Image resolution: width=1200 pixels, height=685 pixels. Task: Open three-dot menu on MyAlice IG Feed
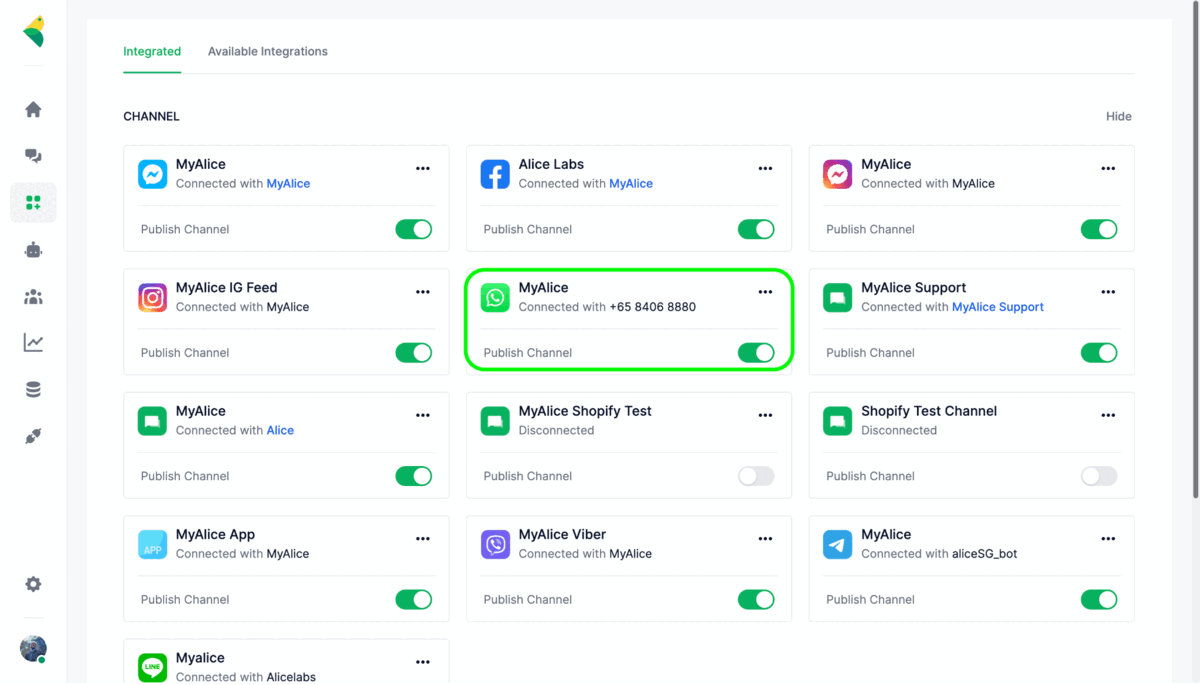tap(423, 292)
